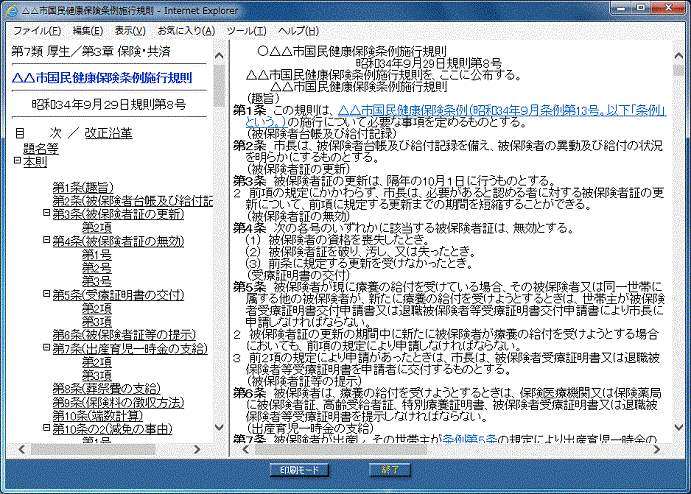Collapse the 本則 tree node
691x494 pixels.
coord(17,160)
